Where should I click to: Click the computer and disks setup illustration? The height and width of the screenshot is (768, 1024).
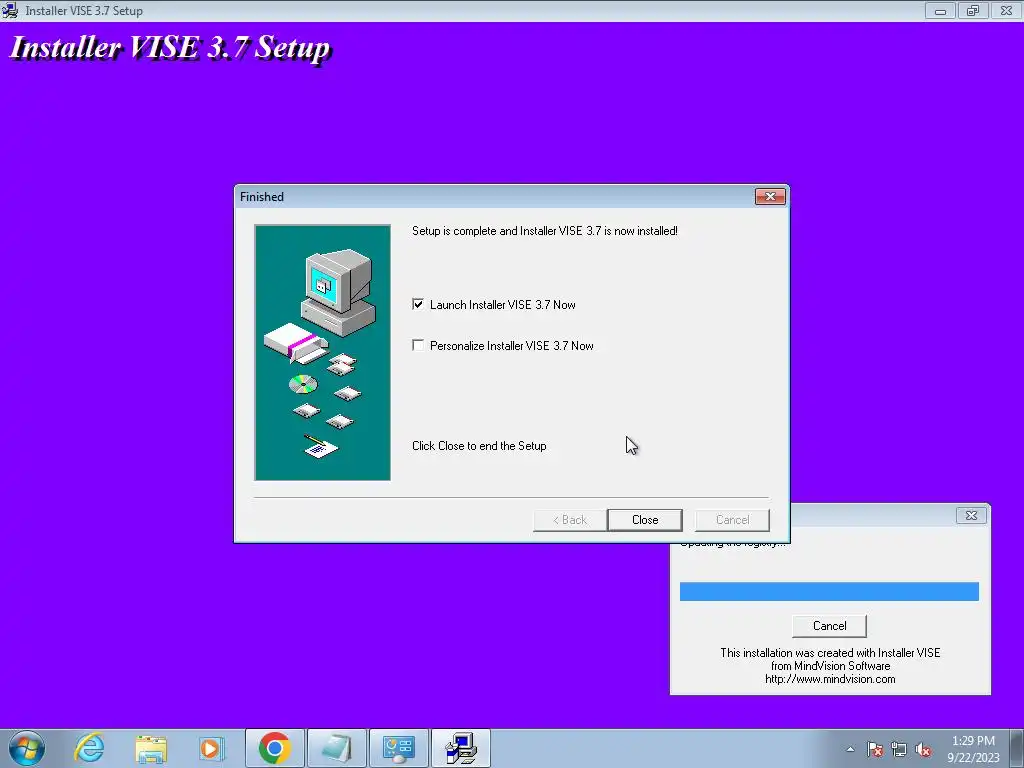pyautogui.click(x=323, y=353)
